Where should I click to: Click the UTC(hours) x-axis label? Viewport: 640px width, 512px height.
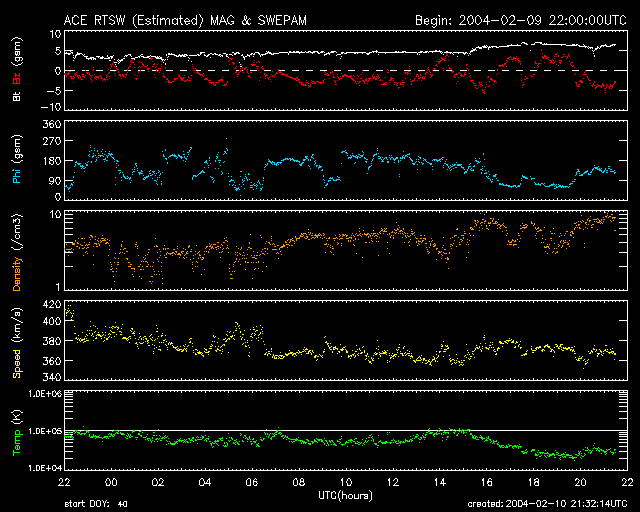(343, 495)
